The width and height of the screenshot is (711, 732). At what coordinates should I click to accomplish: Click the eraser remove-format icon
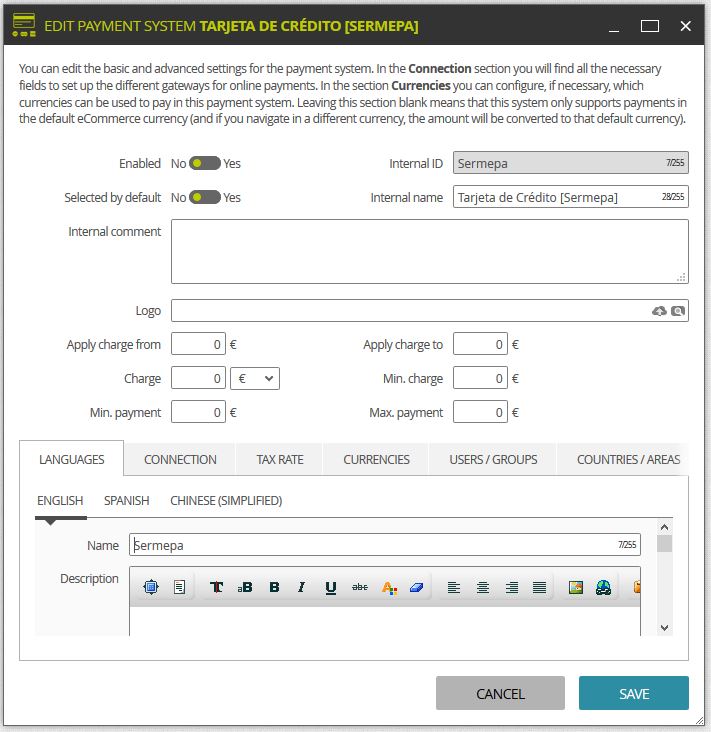coord(416,587)
